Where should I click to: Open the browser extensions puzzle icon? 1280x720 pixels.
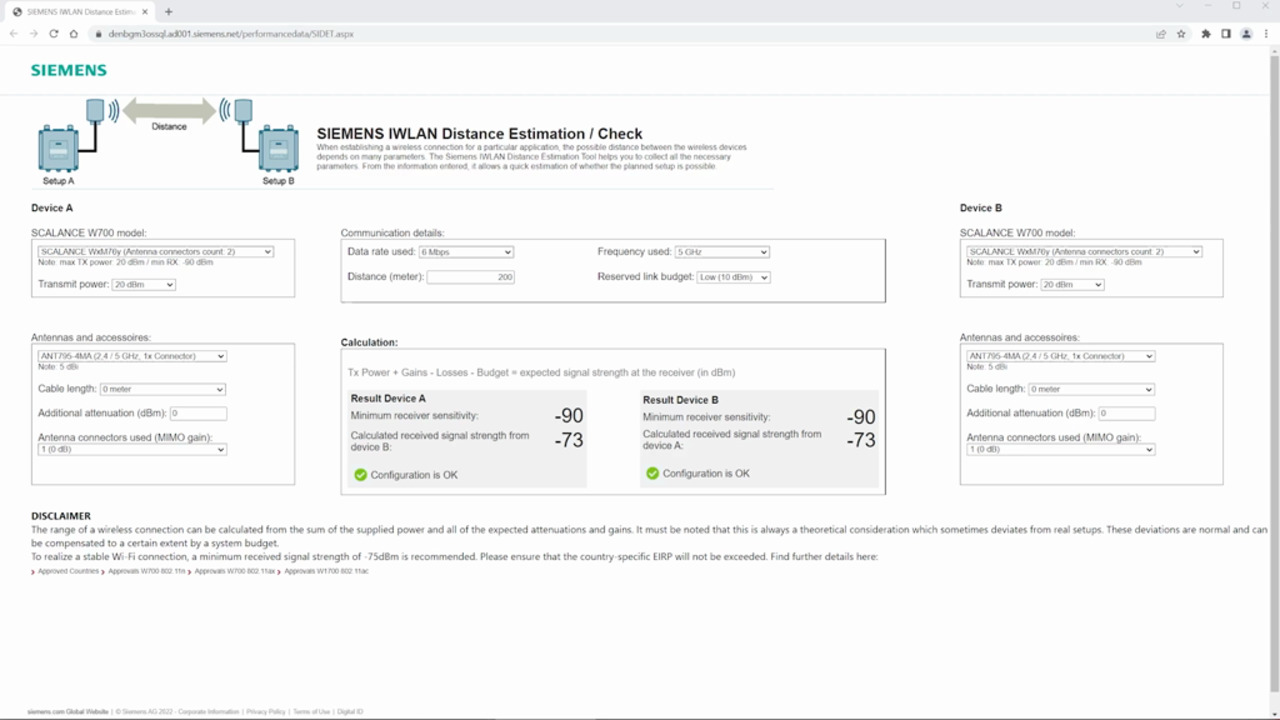tap(1206, 34)
